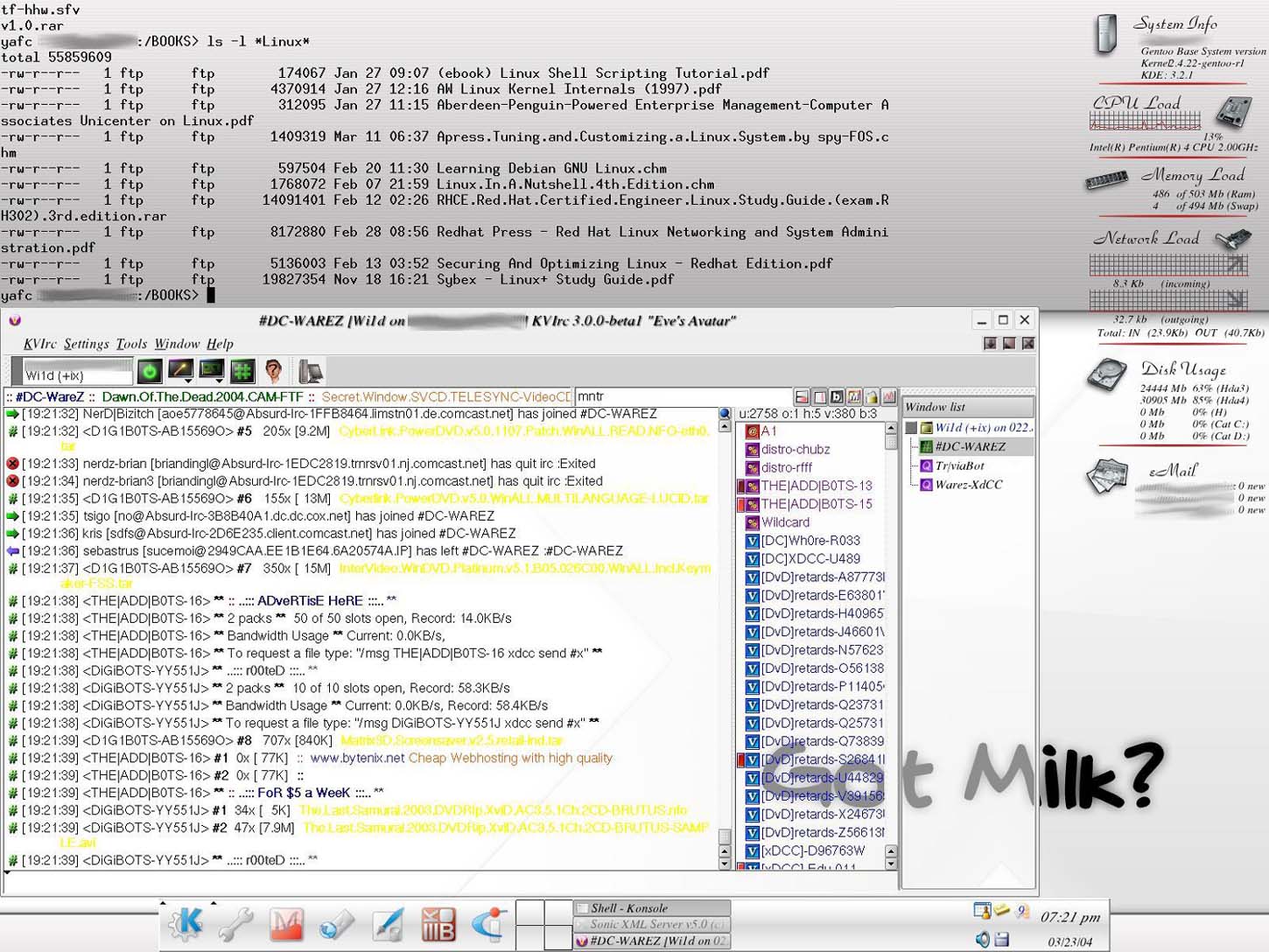
Task: Click the user list scroll-up arrow
Action: click(891, 429)
